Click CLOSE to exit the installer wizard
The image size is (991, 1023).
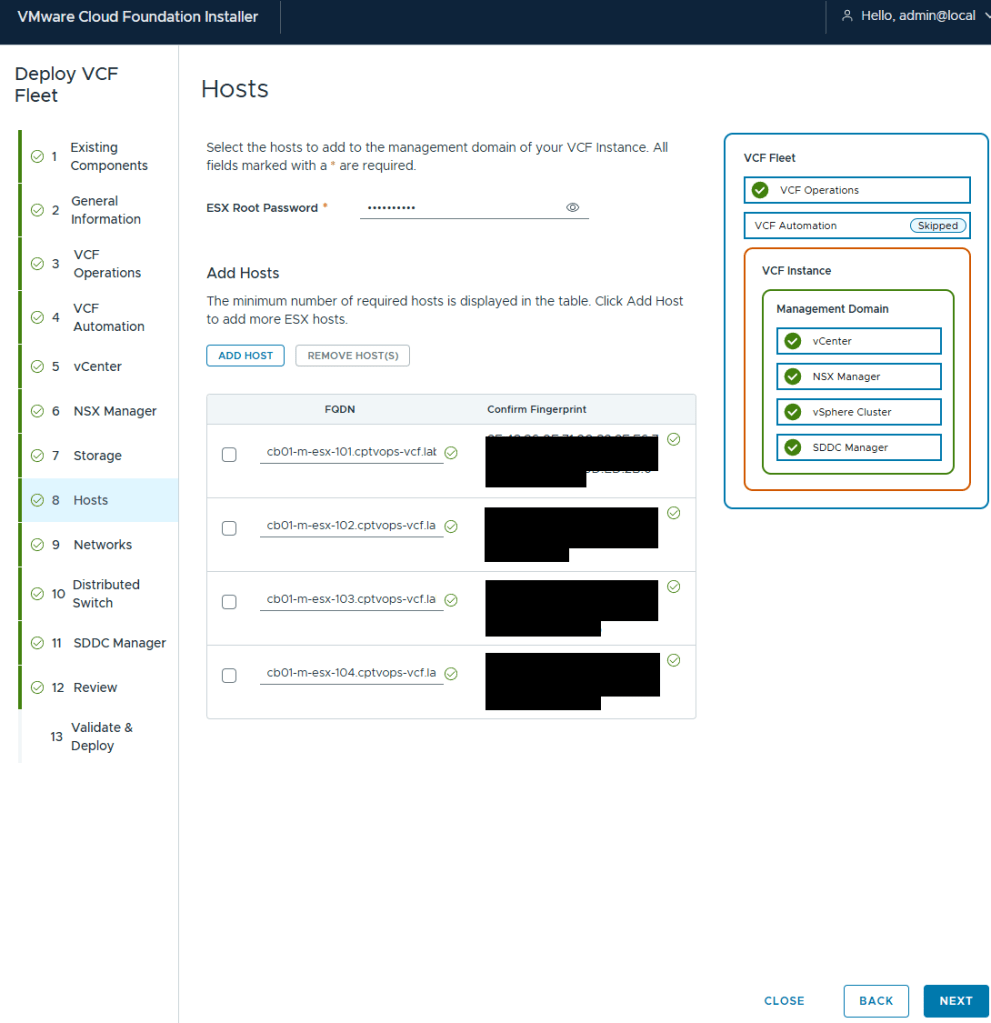click(784, 1001)
